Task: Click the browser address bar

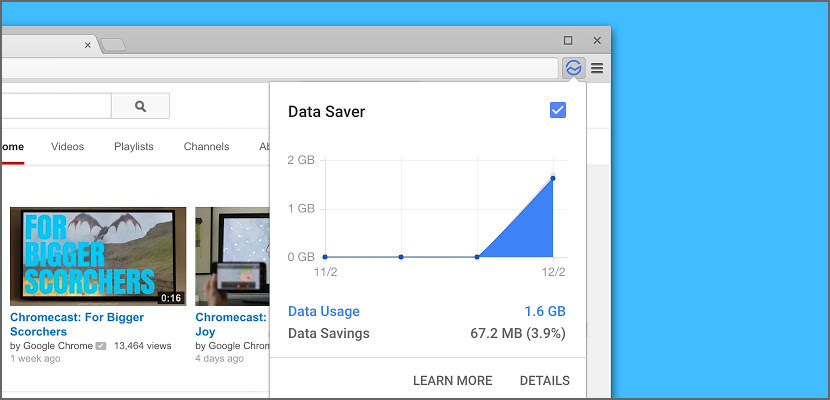Action: coord(279,68)
